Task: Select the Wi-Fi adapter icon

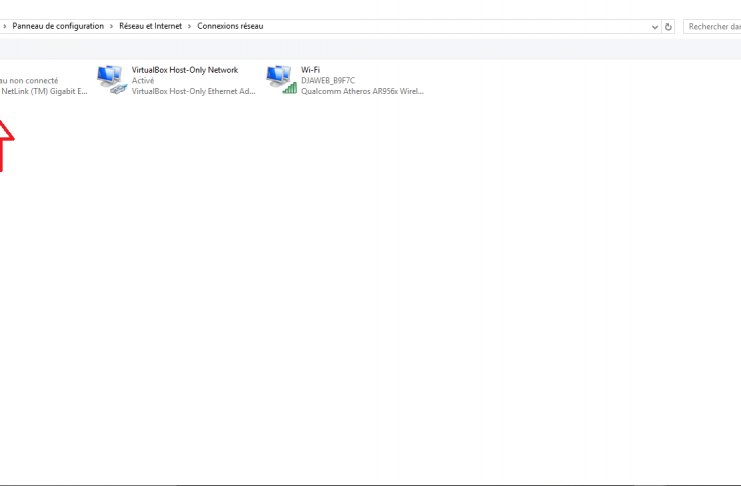Action: click(282, 80)
